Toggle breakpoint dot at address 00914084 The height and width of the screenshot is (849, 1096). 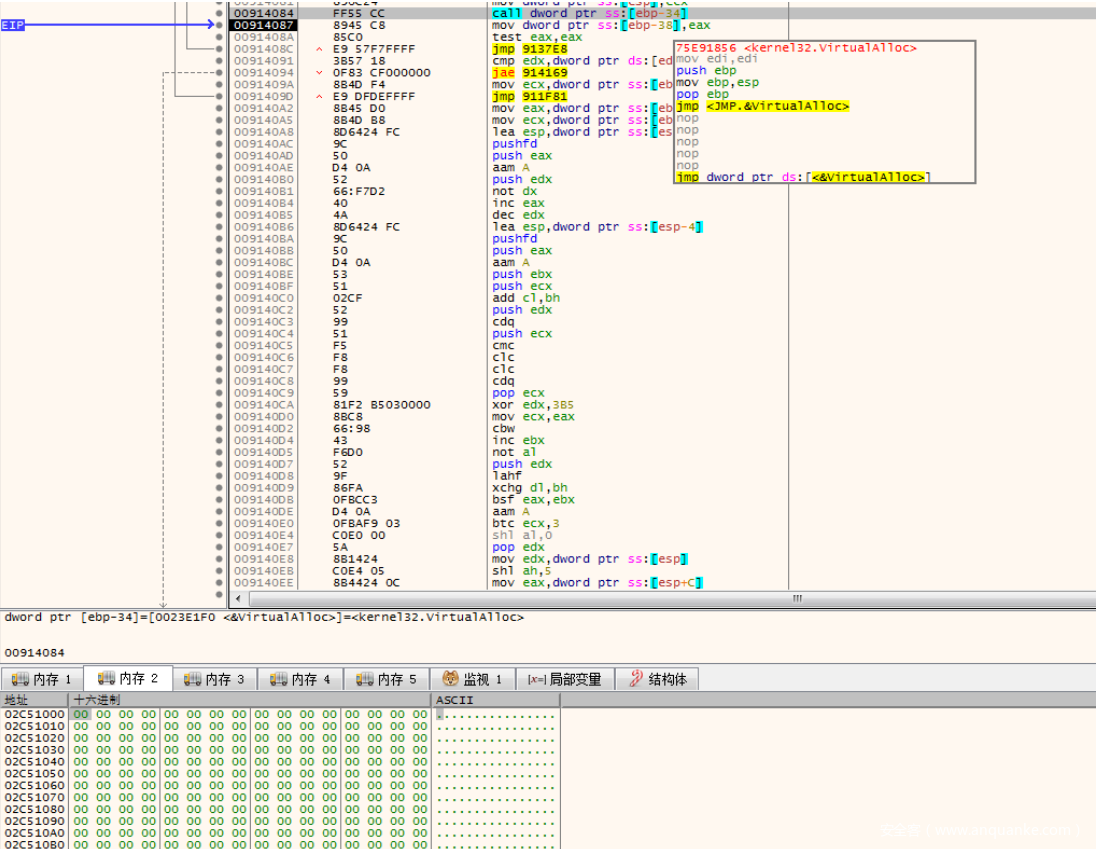coord(219,14)
